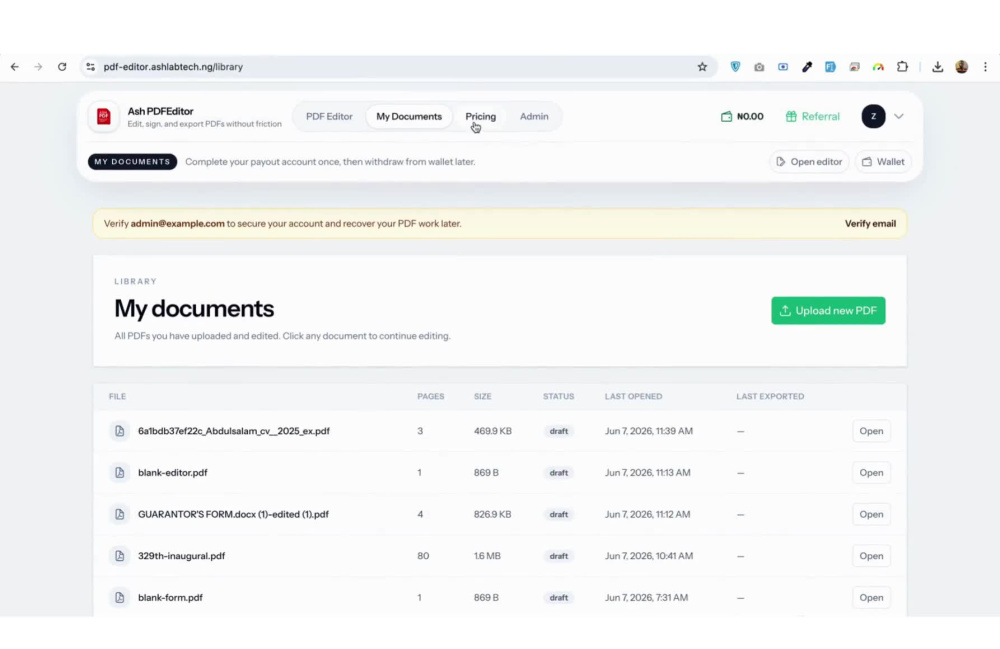Click the address bar URL
The height and width of the screenshot is (649, 1000).
[x=173, y=67]
